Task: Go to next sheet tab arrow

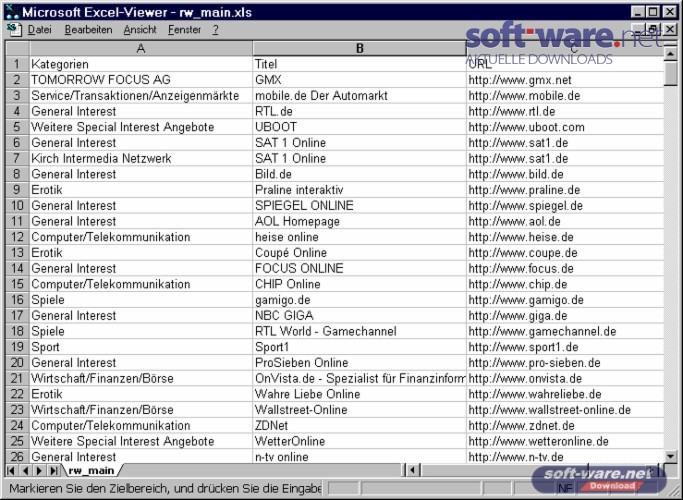Action: coord(39,470)
